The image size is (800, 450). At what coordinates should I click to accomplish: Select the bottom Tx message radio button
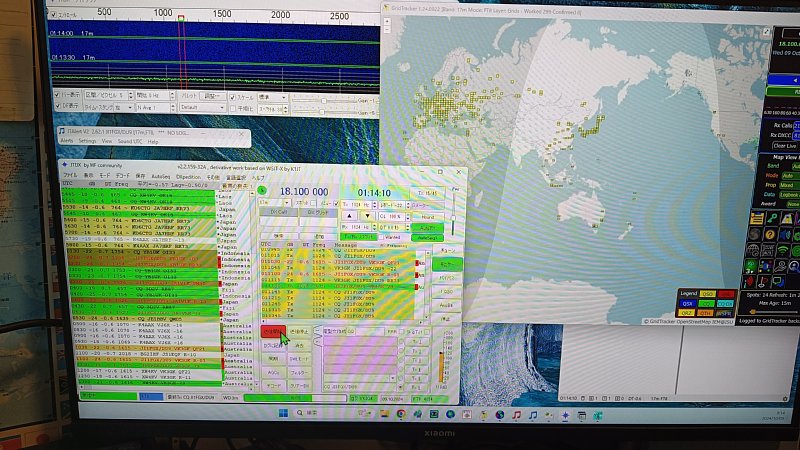point(401,387)
